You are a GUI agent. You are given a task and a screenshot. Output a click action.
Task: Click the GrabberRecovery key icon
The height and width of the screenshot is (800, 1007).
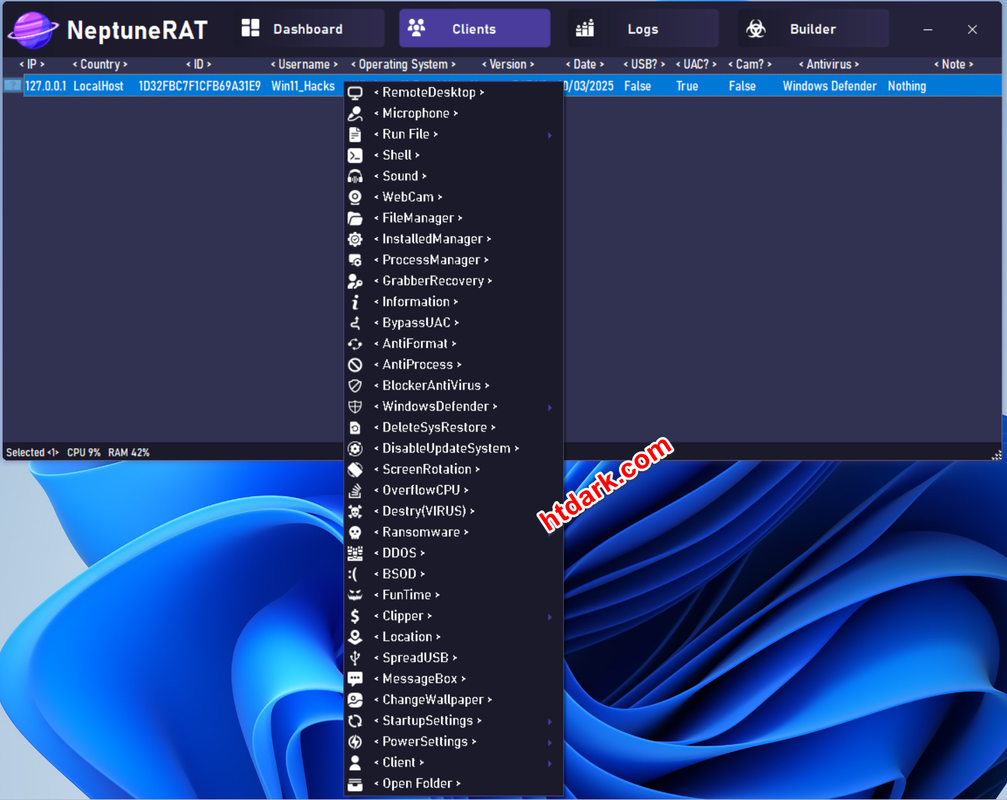[x=355, y=281]
